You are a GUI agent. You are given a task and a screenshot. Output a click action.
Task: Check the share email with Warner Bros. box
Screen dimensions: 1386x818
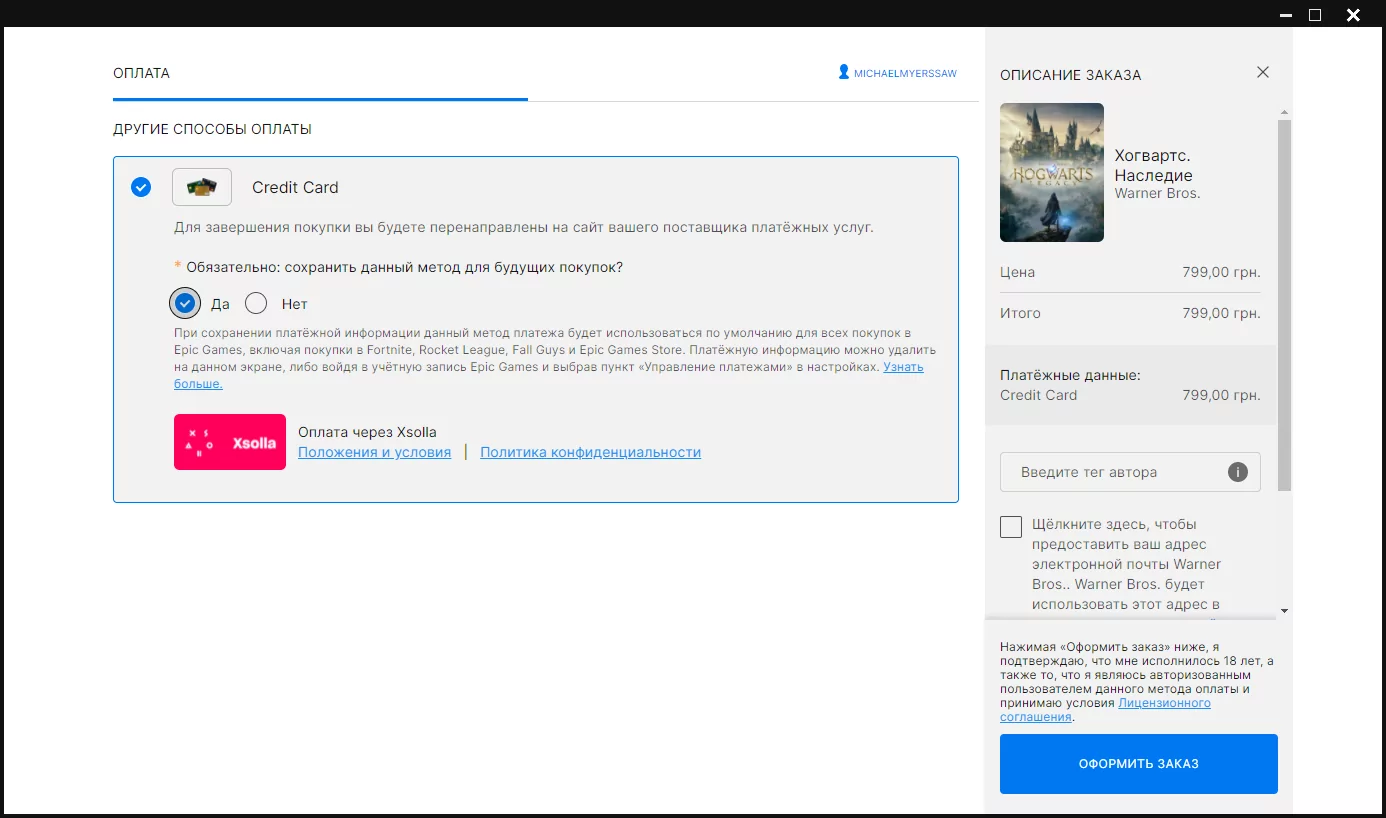pos(1011,526)
